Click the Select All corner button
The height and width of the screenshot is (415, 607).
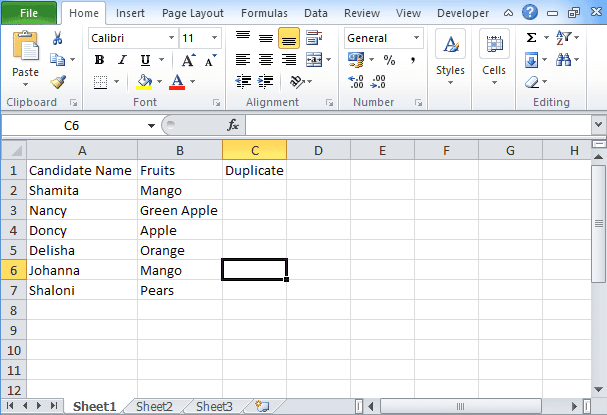[14, 150]
